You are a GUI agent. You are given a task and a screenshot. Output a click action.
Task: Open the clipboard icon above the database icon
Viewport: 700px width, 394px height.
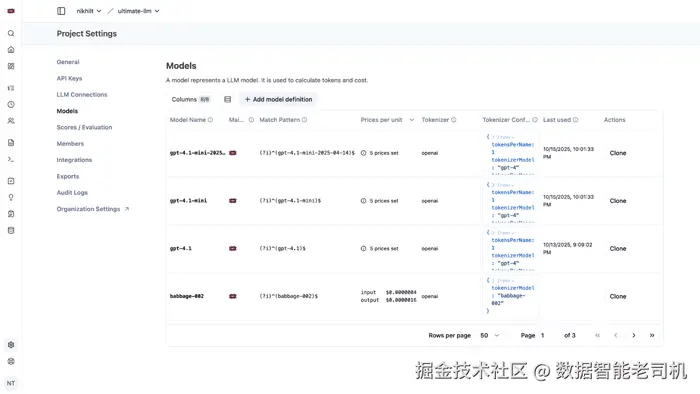tap(11, 214)
